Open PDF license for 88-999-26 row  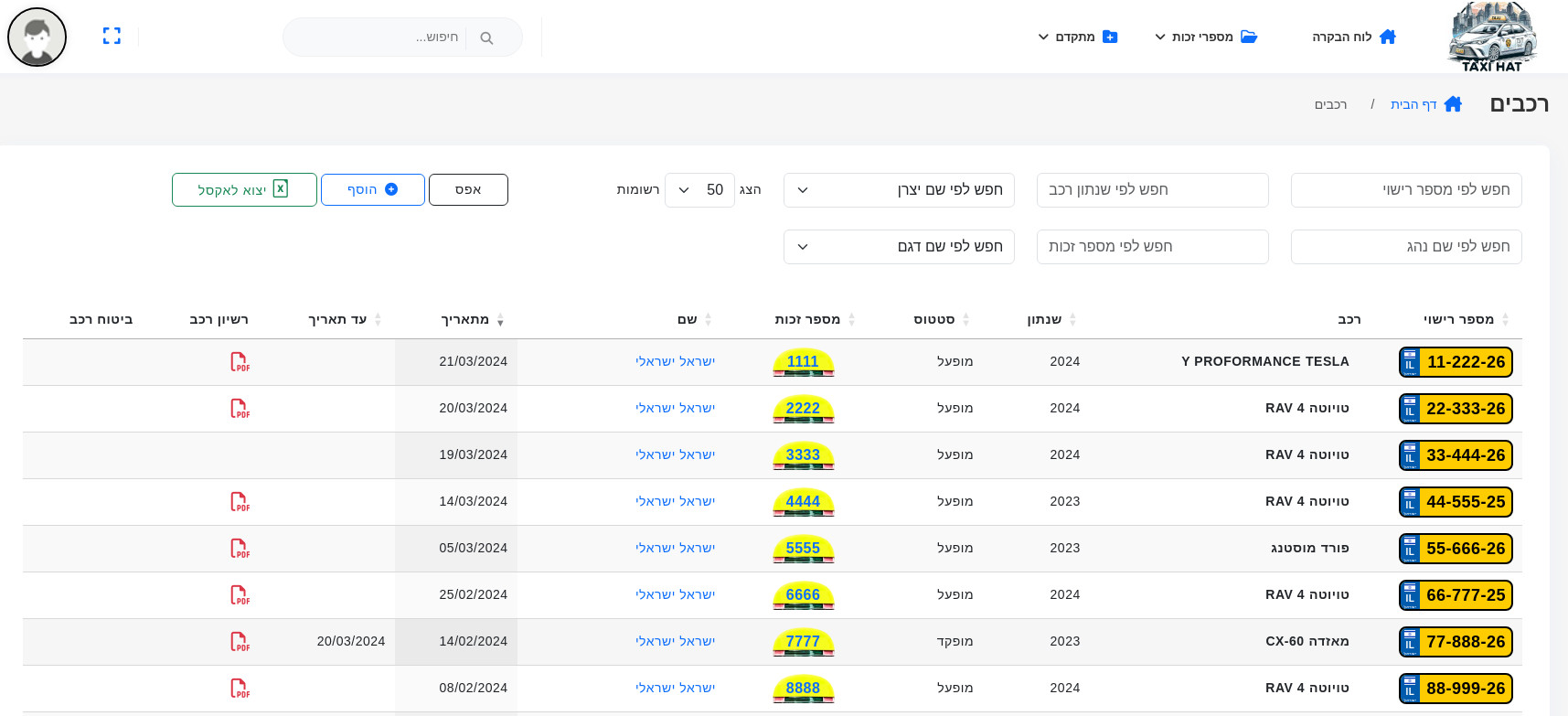(240, 689)
